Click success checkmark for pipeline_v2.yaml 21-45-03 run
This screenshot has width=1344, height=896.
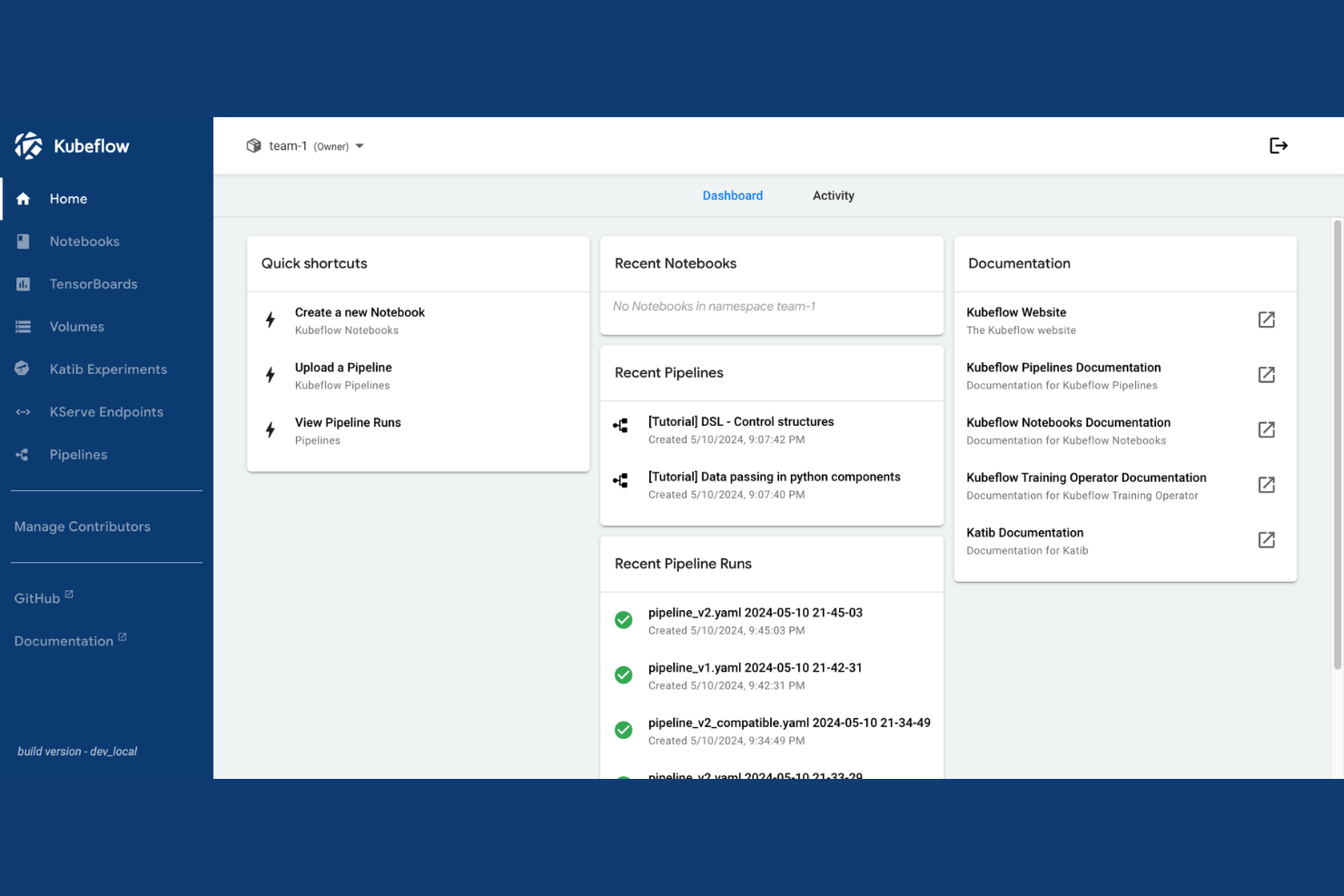[x=624, y=620]
